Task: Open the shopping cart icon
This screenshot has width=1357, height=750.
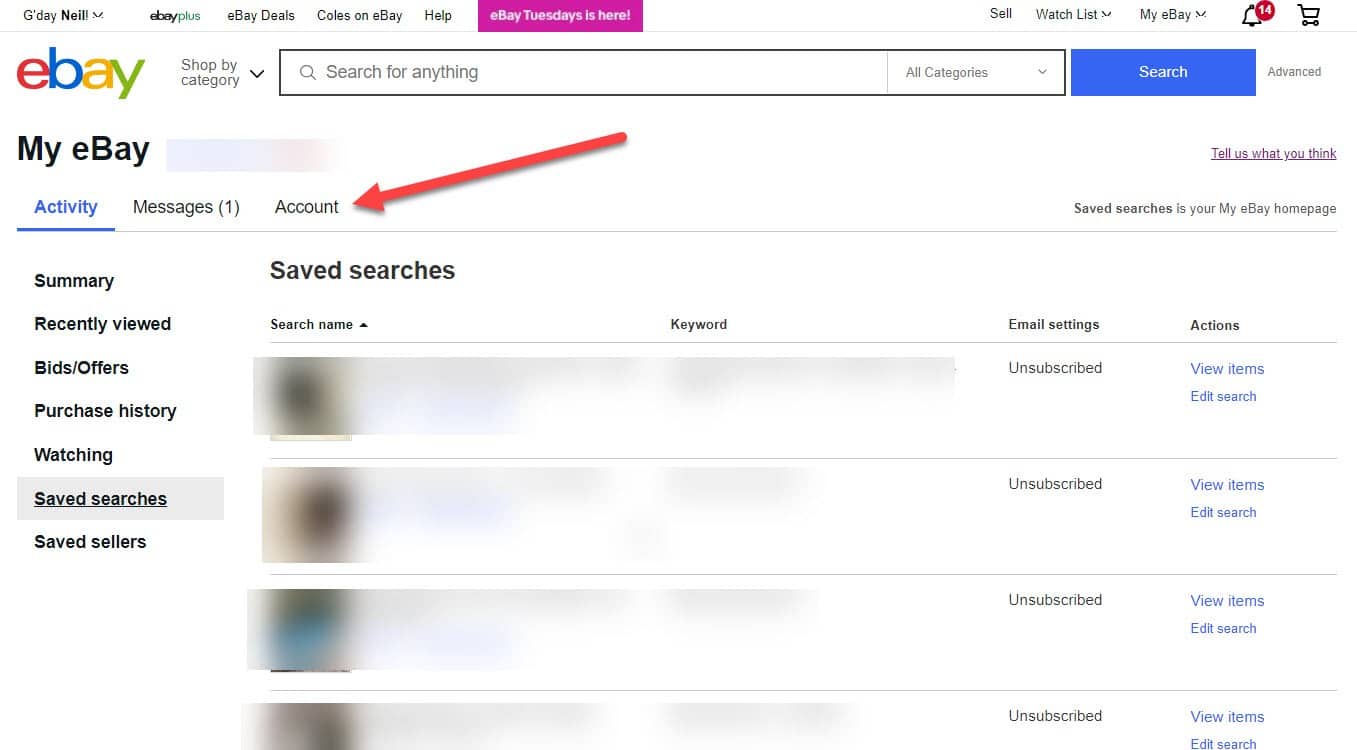Action: pyautogui.click(x=1308, y=14)
